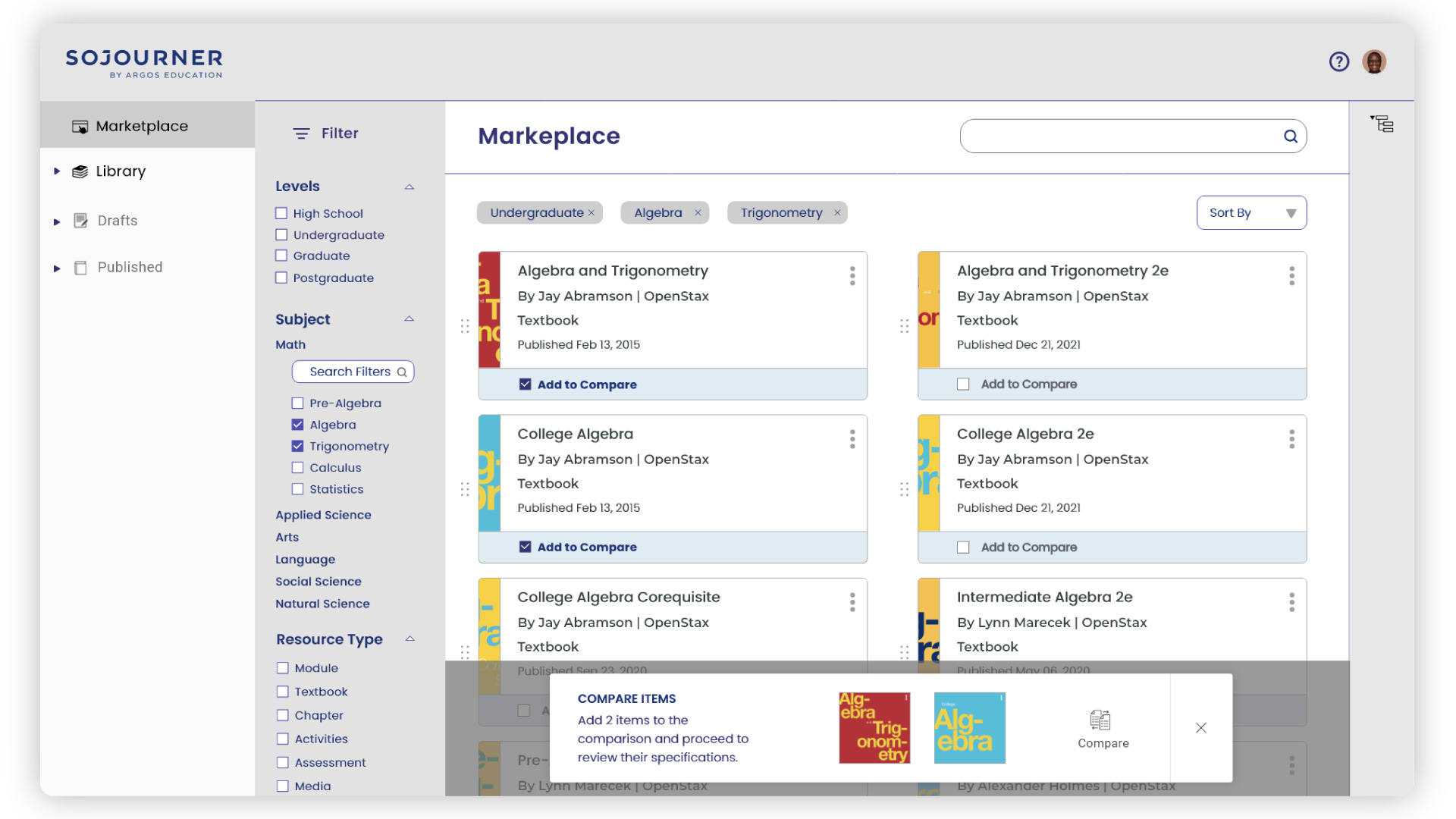Expand the Drafts tree arrow

[x=57, y=222]
